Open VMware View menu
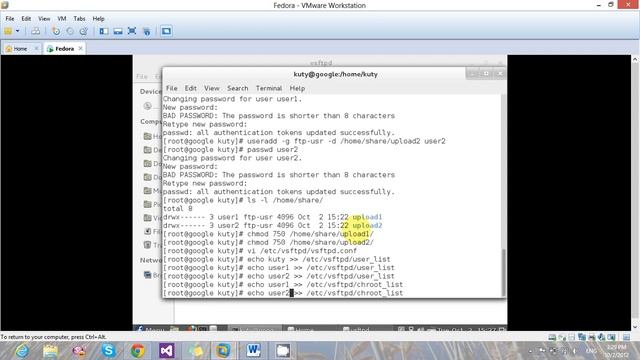The width and height of the screenshot is (640, 360). click(44, 19)
